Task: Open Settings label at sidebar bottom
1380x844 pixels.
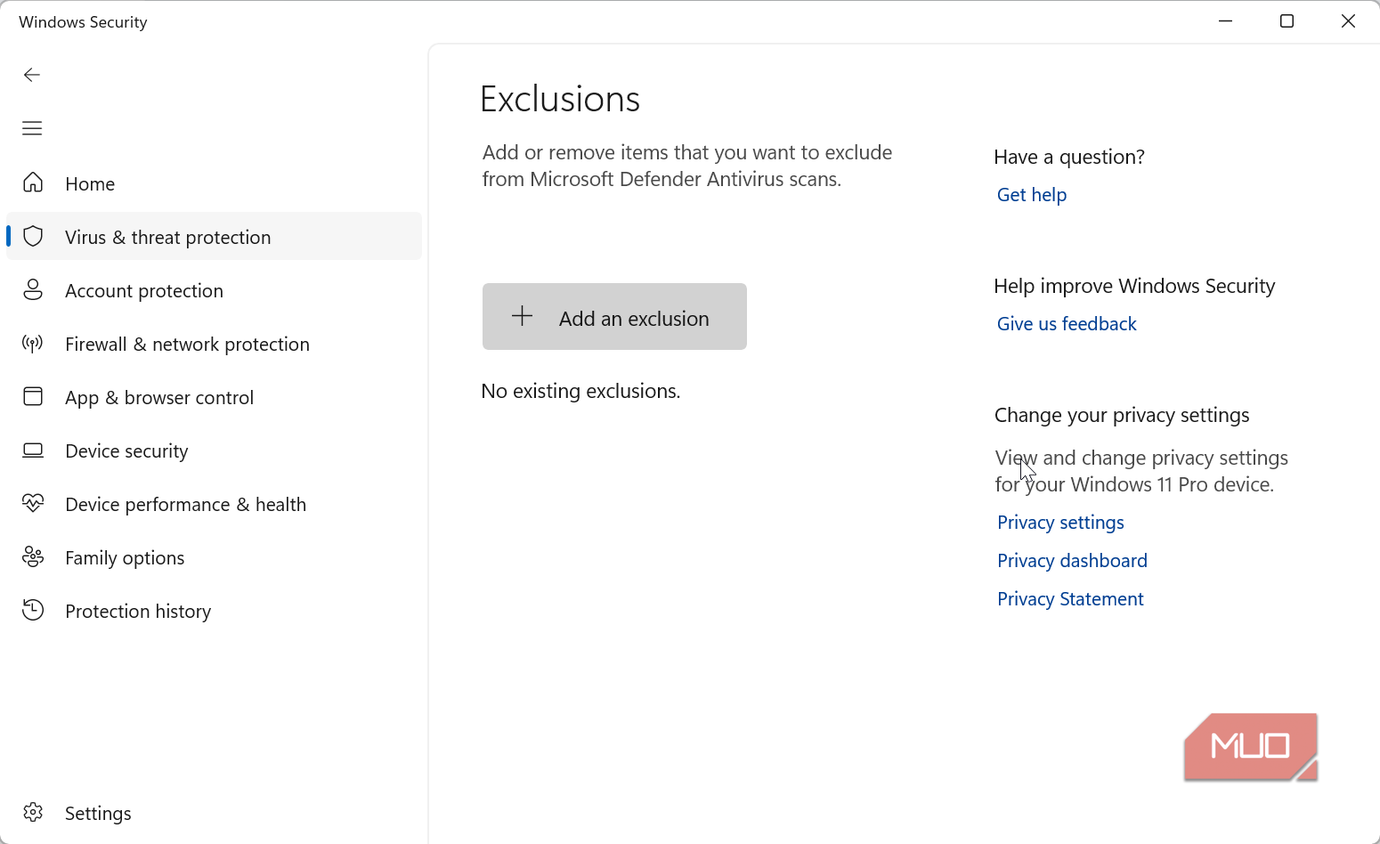Action: point(98,814)
